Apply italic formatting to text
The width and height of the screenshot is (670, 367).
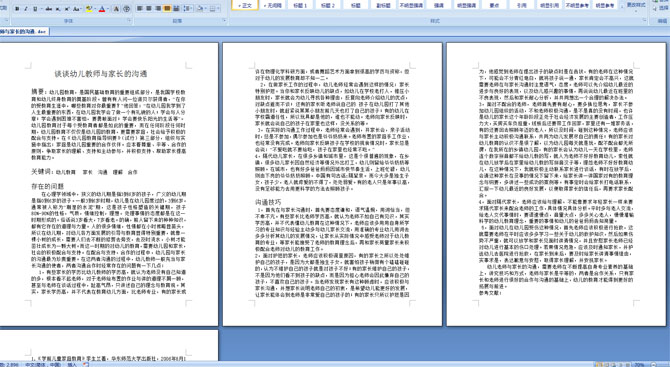click(x=26, y=9)
